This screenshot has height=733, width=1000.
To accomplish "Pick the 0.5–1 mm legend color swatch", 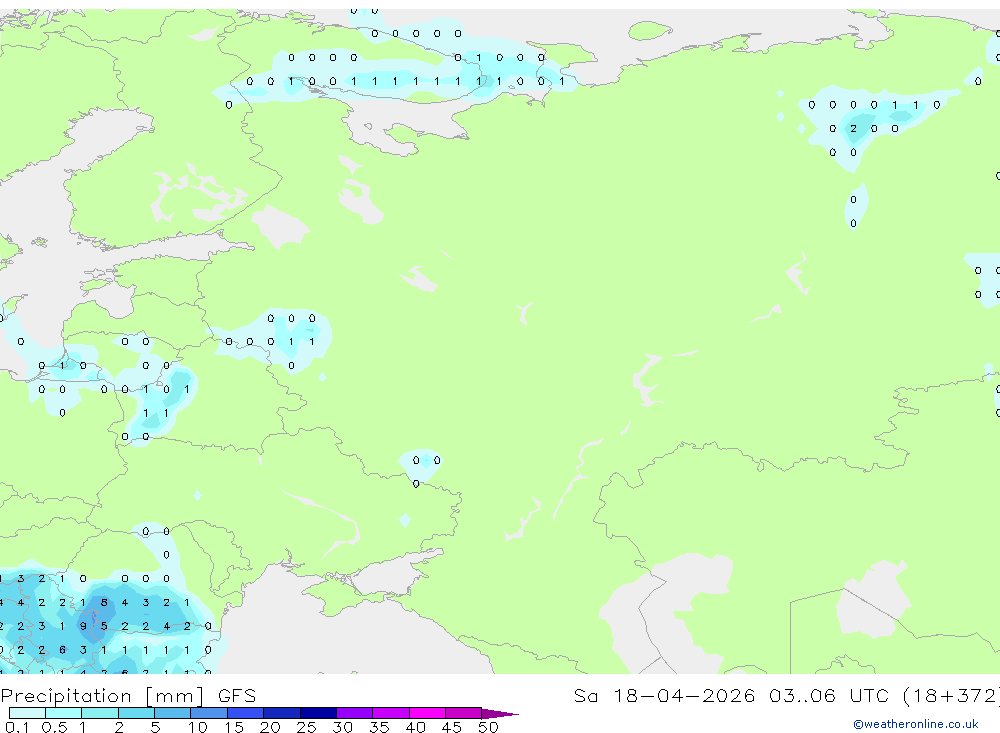I will pos(64,713).
